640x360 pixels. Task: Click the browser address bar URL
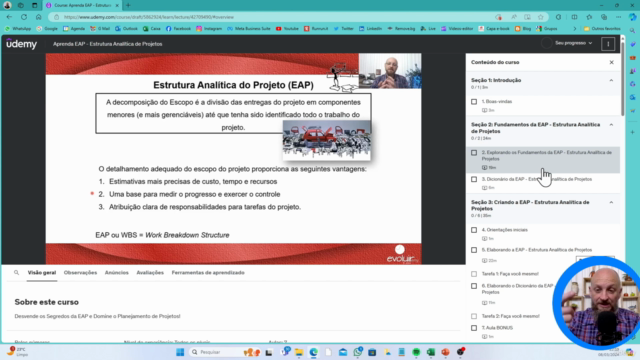[x=149, y=17]
